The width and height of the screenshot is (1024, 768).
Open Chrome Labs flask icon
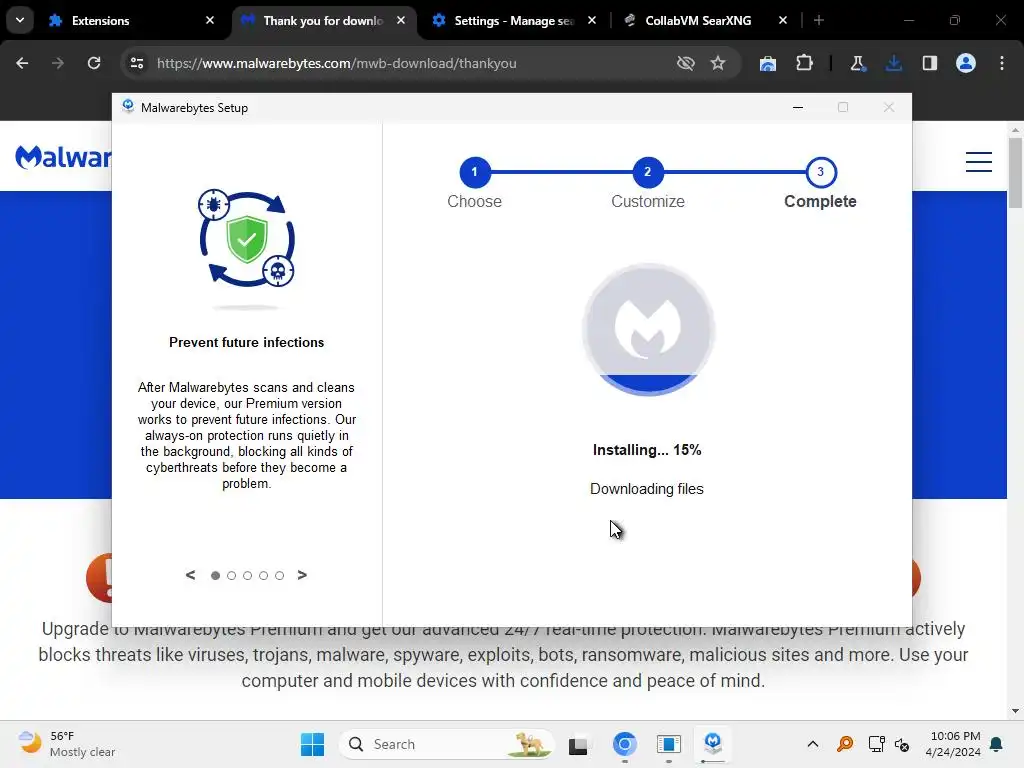click(857, 63)
